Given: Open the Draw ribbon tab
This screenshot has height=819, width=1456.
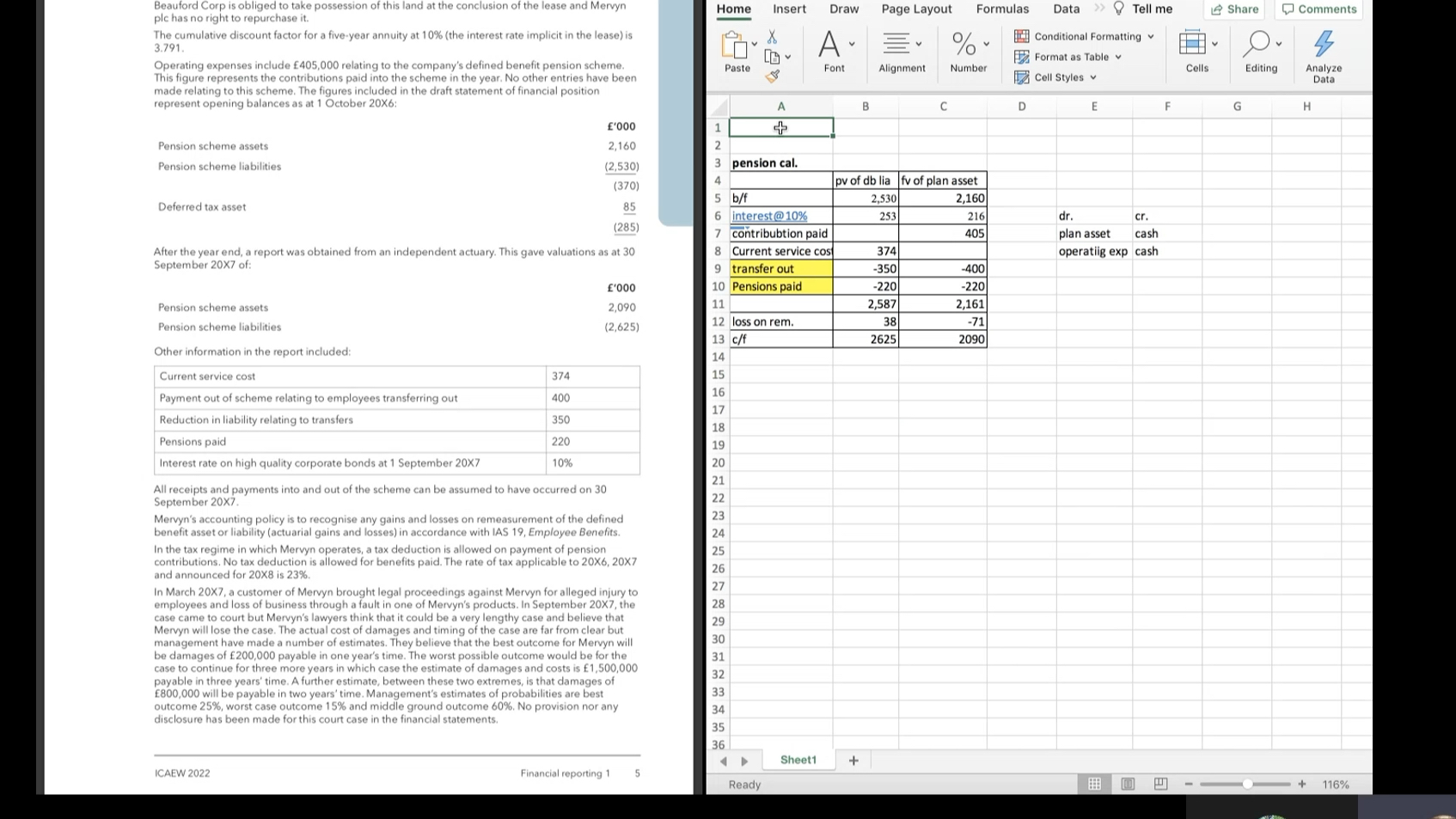Looking at the screenshot, I should pyautogui.click(x=844, y=9).
